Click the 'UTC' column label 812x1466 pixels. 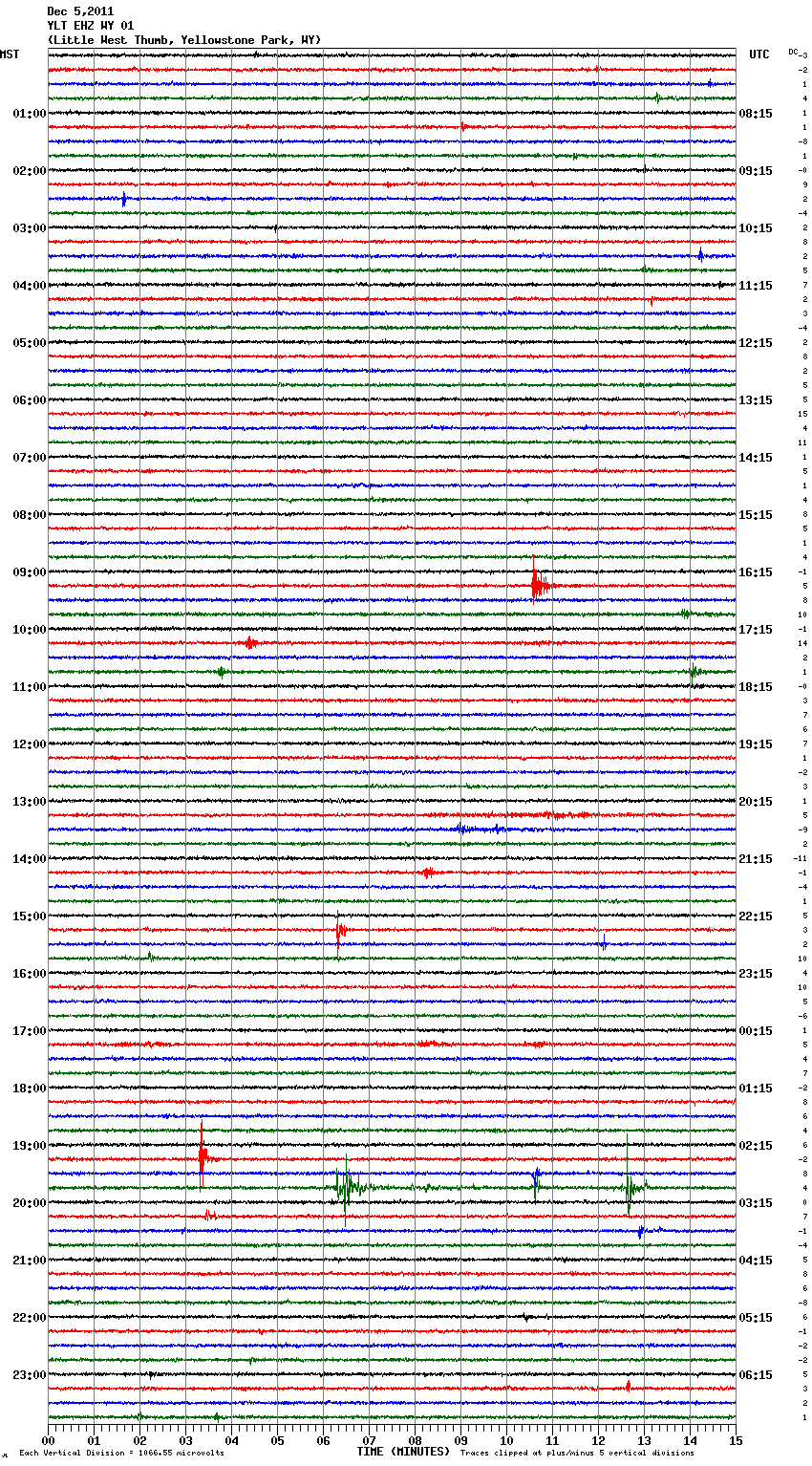759,54
